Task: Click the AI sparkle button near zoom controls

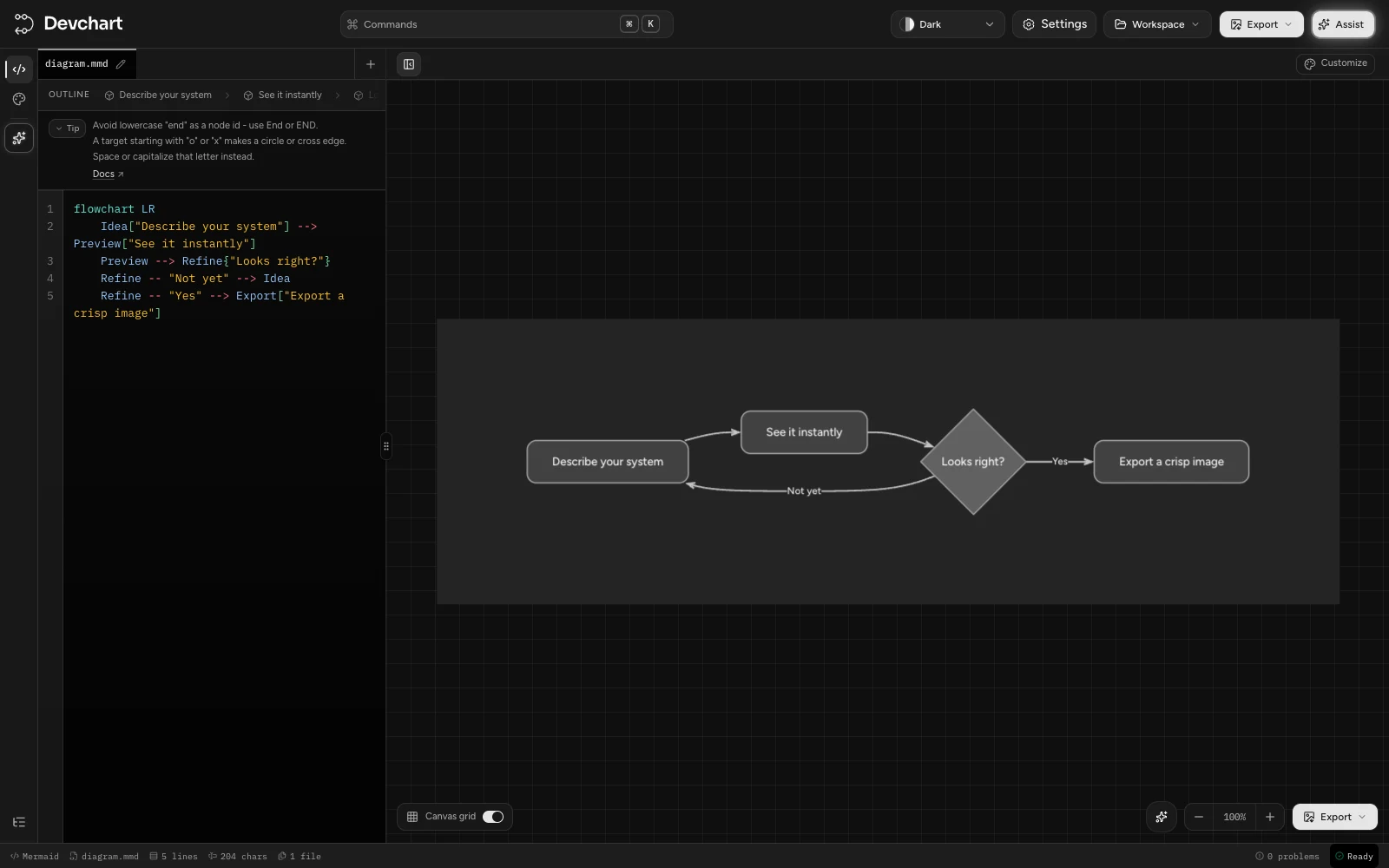Action: [1162, 817]
